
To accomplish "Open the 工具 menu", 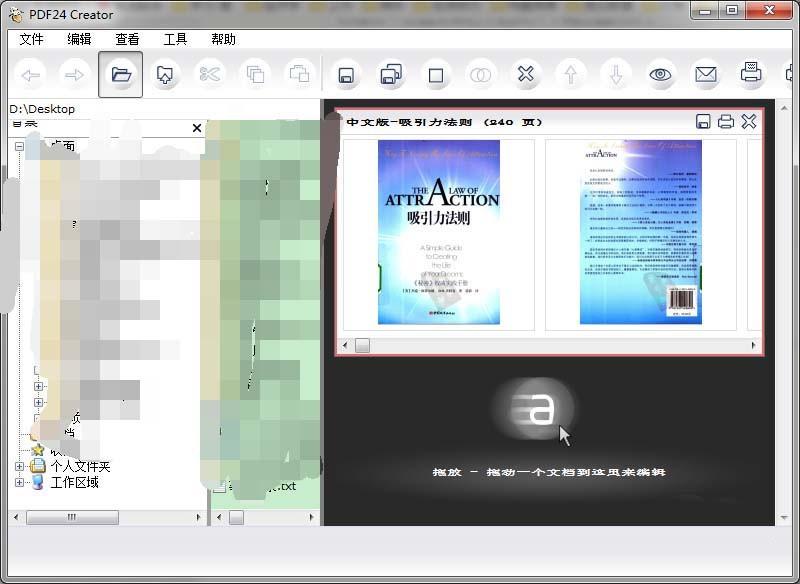I will pos(175,39).
